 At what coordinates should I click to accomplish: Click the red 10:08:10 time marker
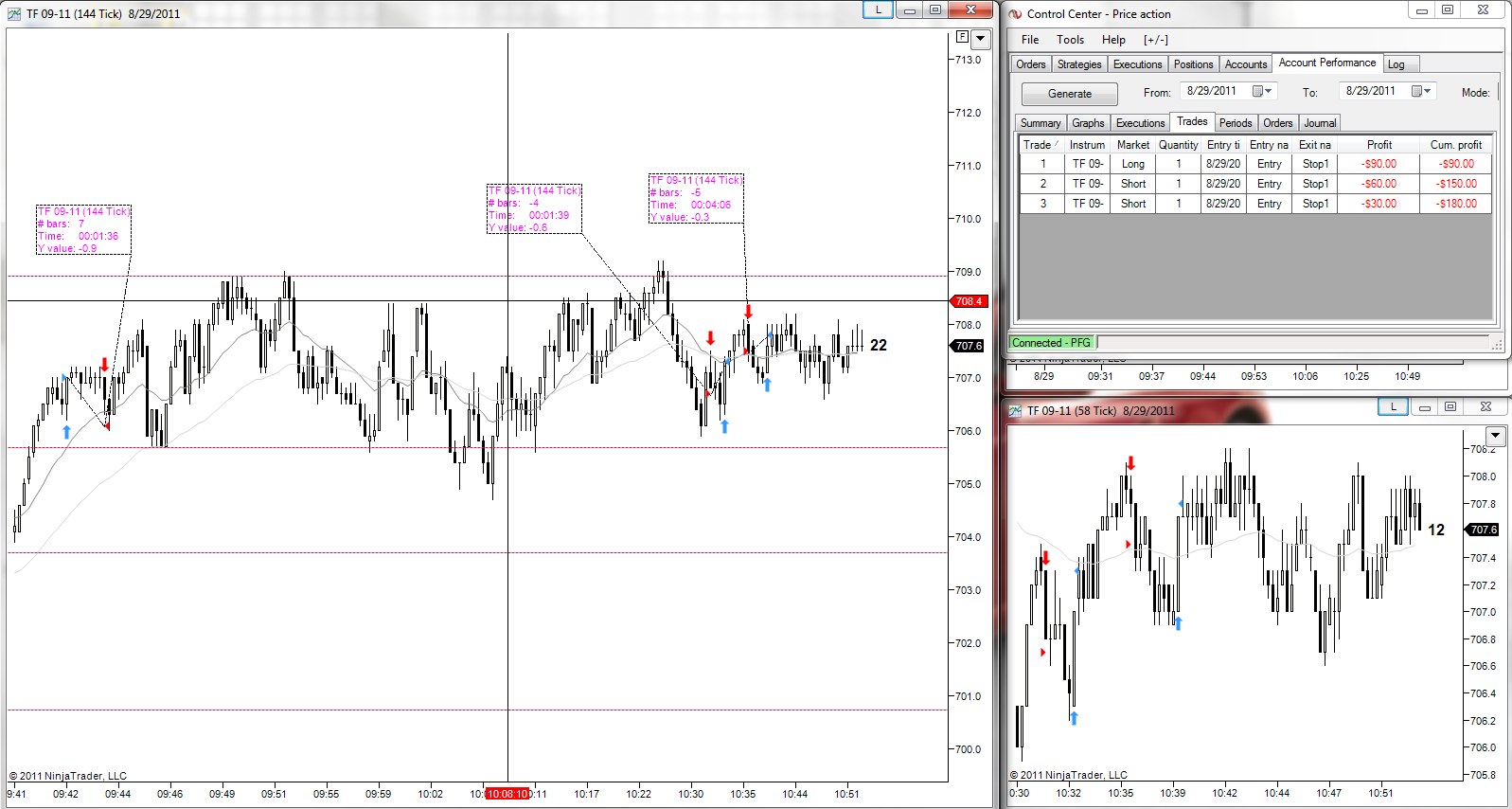coord(507,794)
